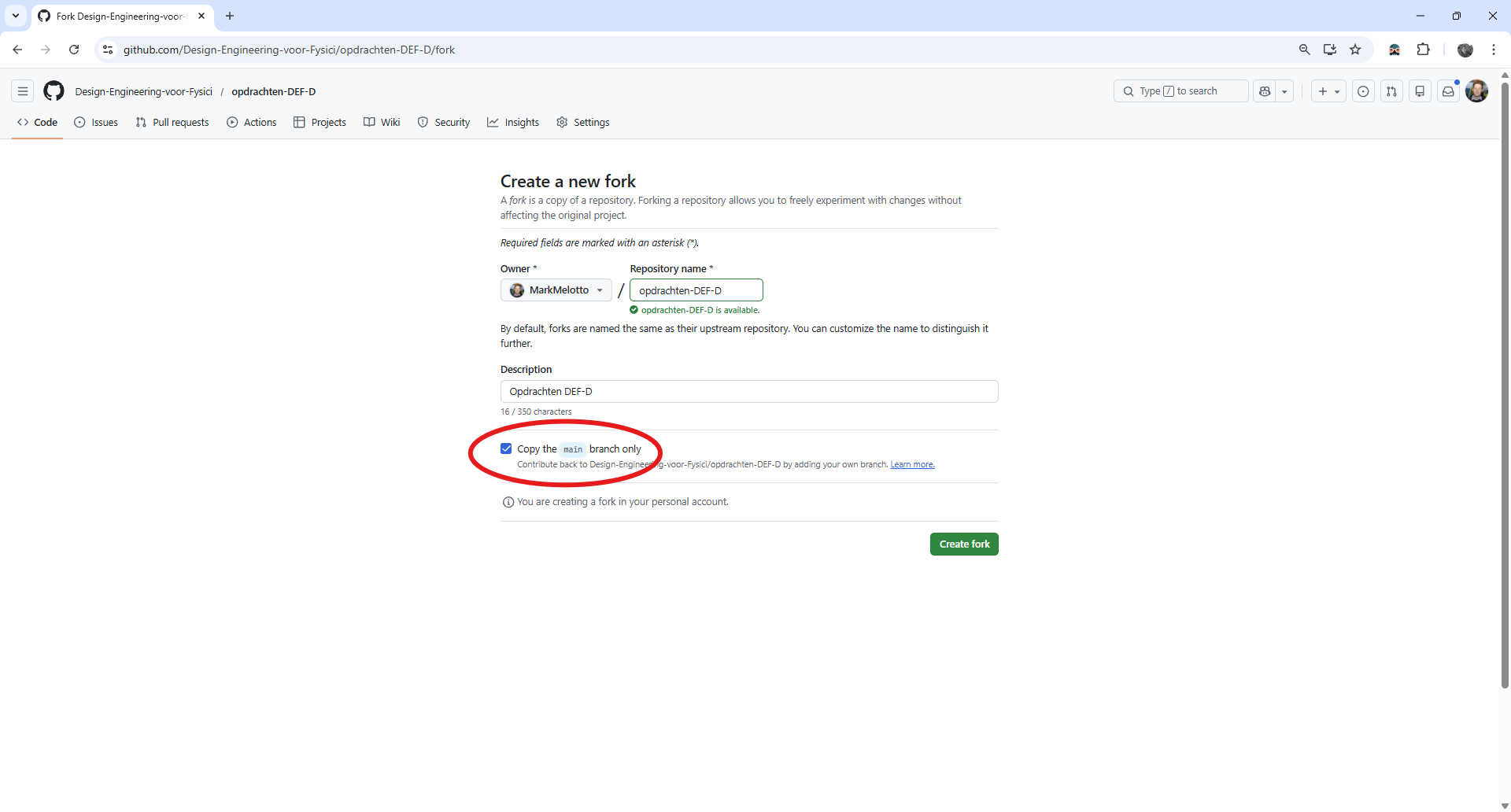View your issues from header icon
The image size is (1511, 812).
coord(1363,91)
